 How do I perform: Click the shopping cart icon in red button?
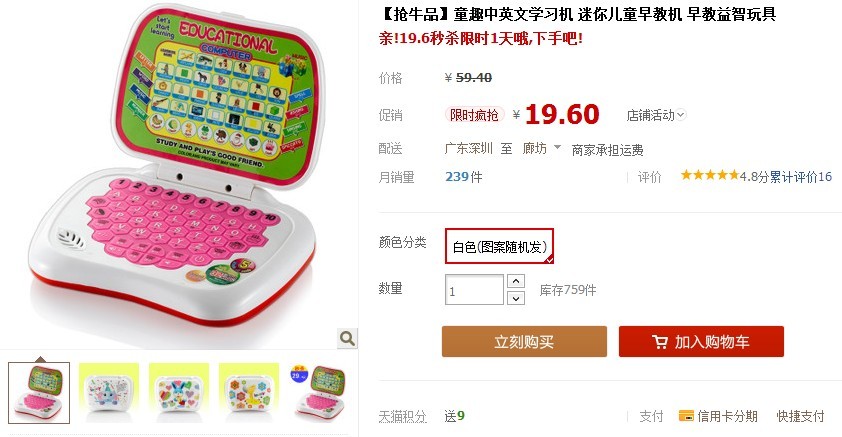[x=660, y=342]
